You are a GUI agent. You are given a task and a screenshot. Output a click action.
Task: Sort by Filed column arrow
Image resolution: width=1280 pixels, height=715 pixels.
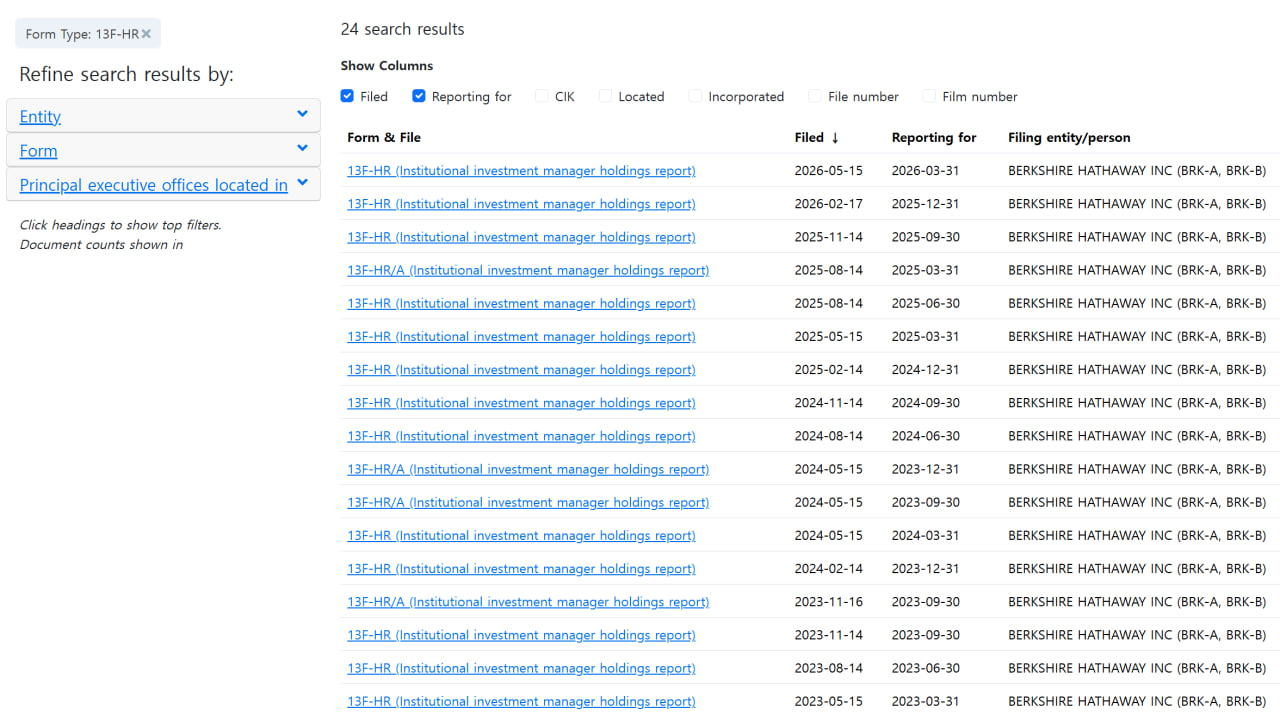[835, 138]
